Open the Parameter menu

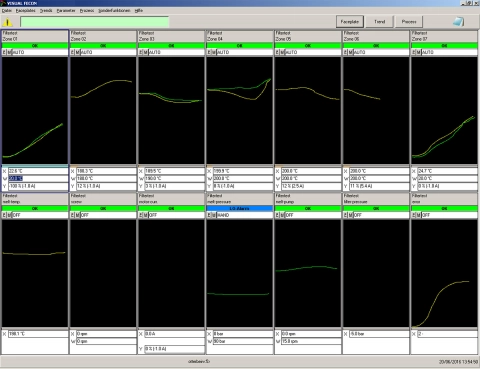[x=66, y=11]
